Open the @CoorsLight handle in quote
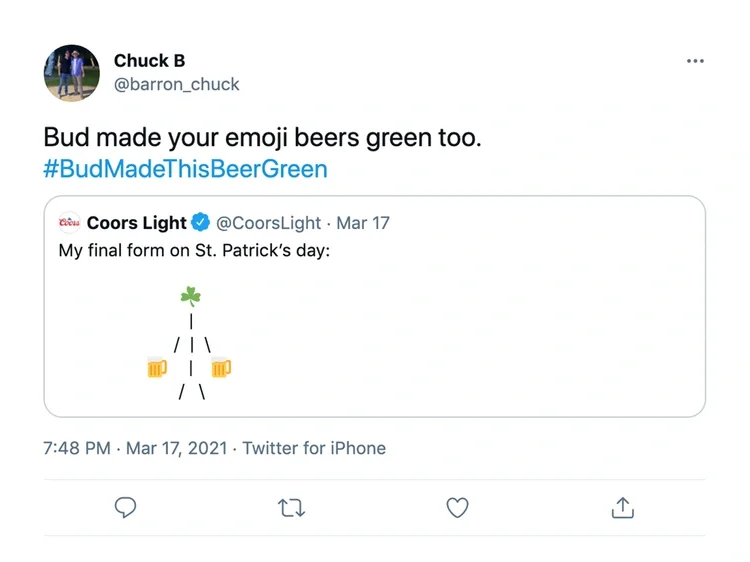The image size is (750, 562). pyautogui.click(x=268, y=223)
